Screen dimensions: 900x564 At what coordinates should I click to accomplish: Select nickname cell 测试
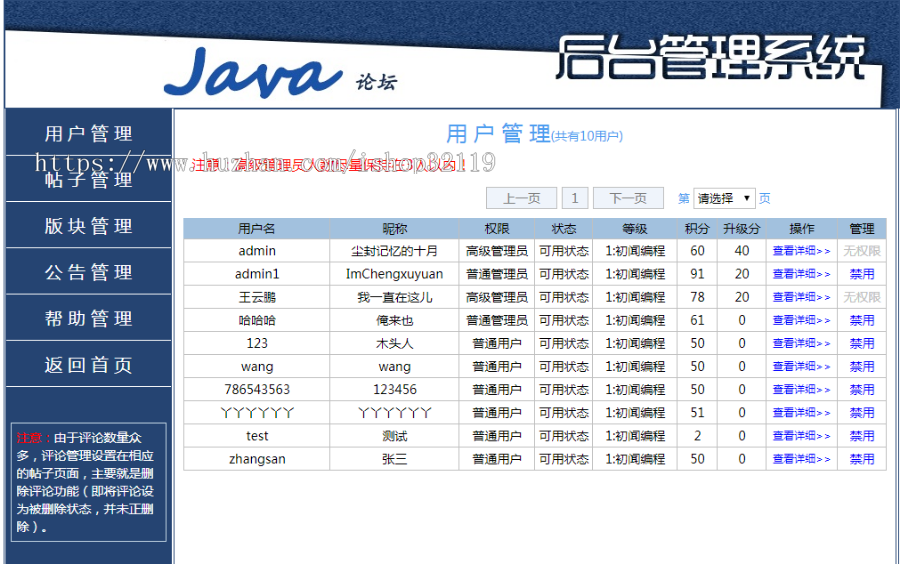pos(394,436)
